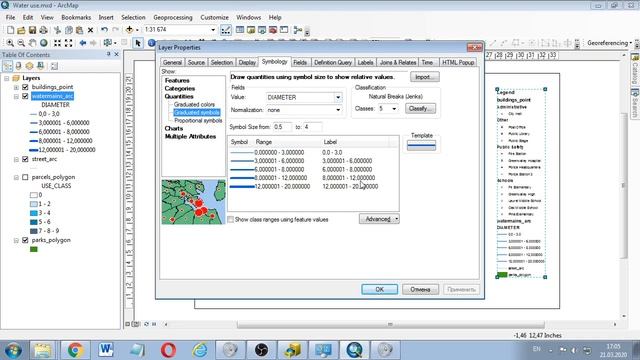
Task: Expand the buildings_point layer tree node
Action: point(16,87)
